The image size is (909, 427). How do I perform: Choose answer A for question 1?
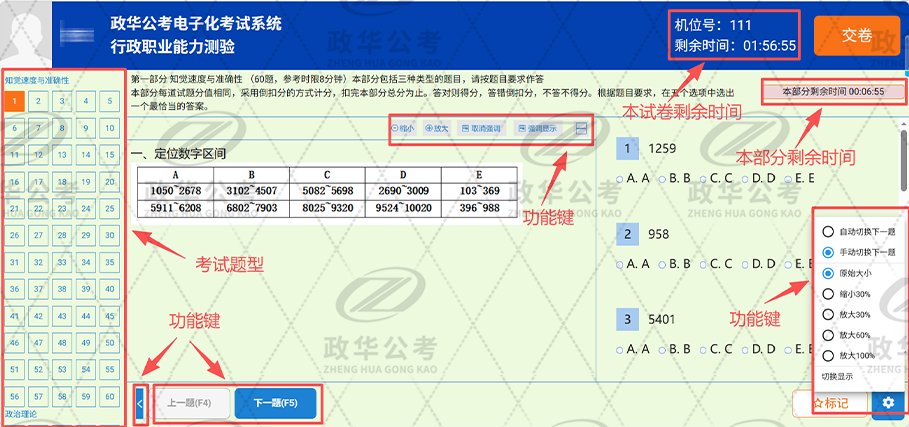click(633, 178)
